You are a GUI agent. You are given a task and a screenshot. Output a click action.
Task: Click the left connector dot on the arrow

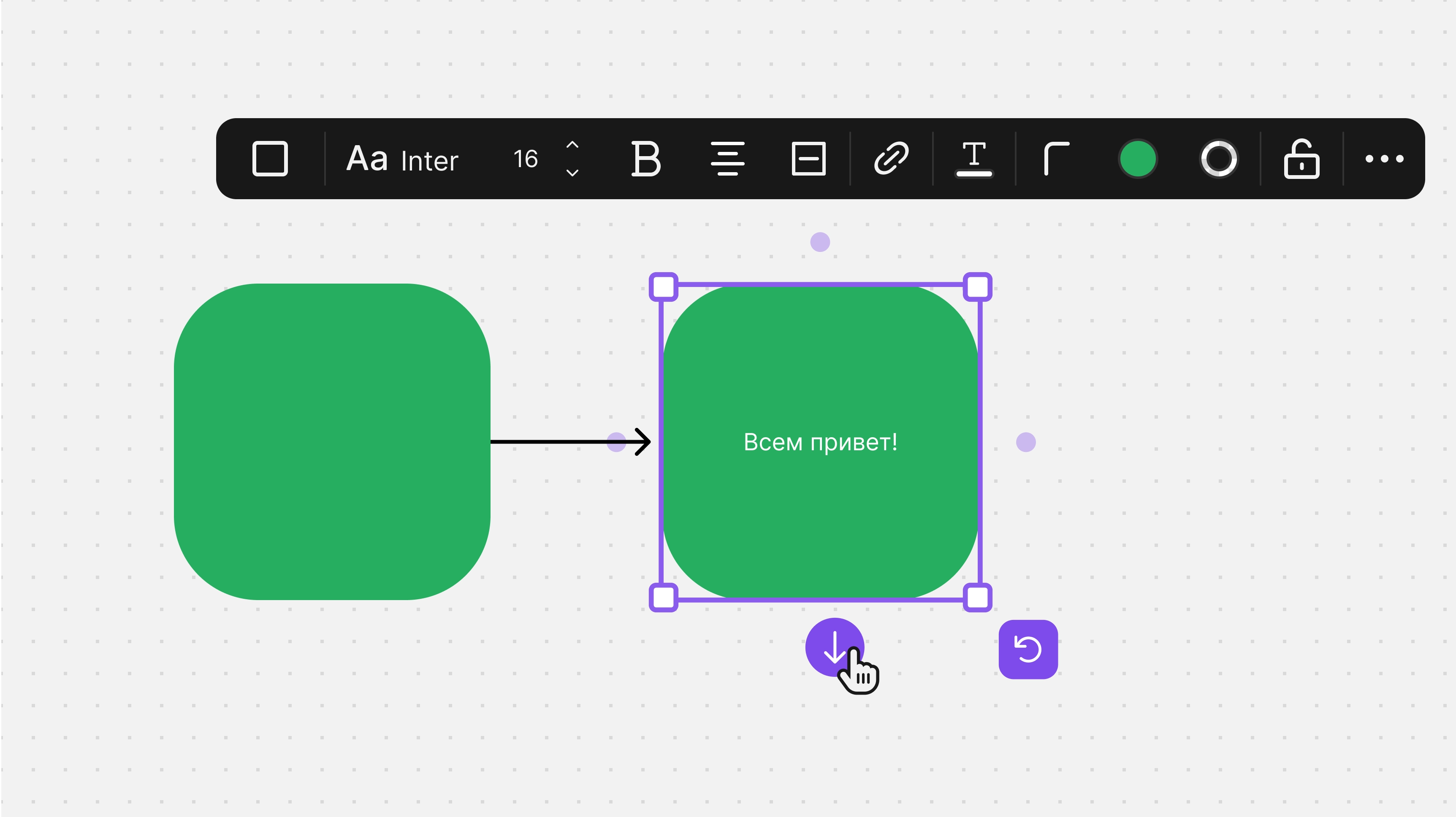616,442
